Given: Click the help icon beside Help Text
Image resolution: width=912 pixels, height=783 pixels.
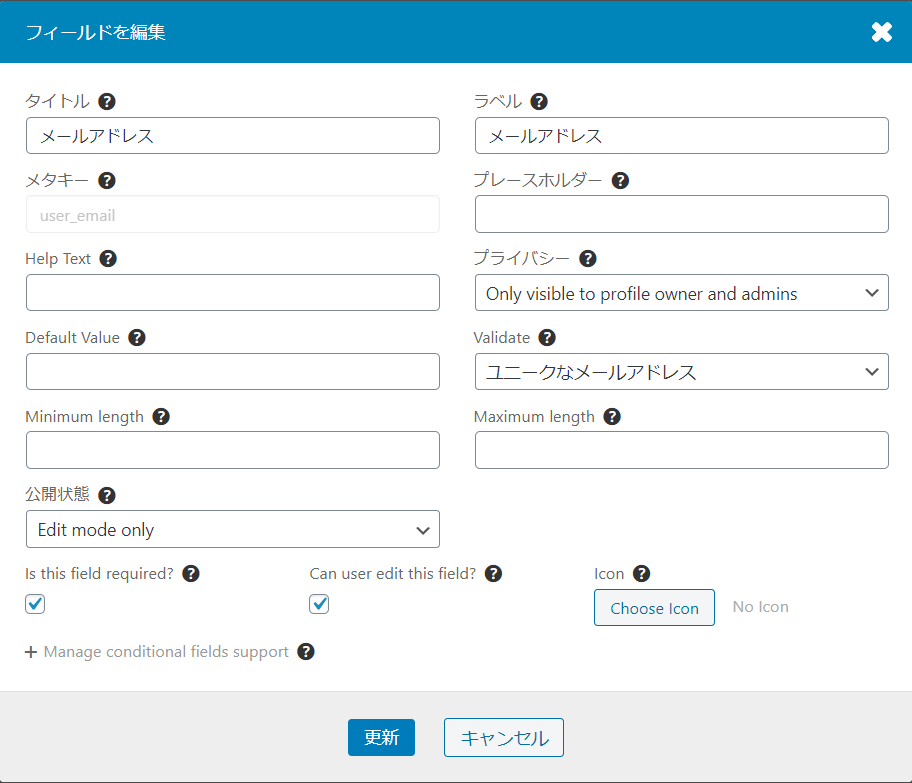Looking at the screenshot, I should pos(108,258).
